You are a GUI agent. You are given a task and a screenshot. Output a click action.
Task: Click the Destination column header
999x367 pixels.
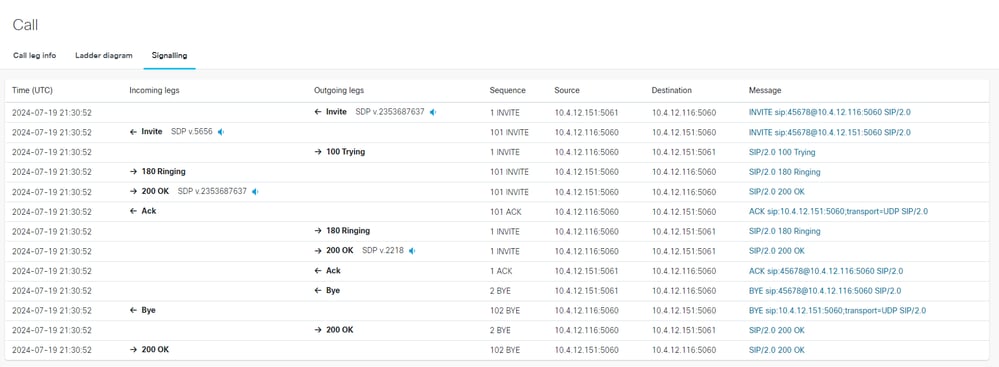point(672,90)
